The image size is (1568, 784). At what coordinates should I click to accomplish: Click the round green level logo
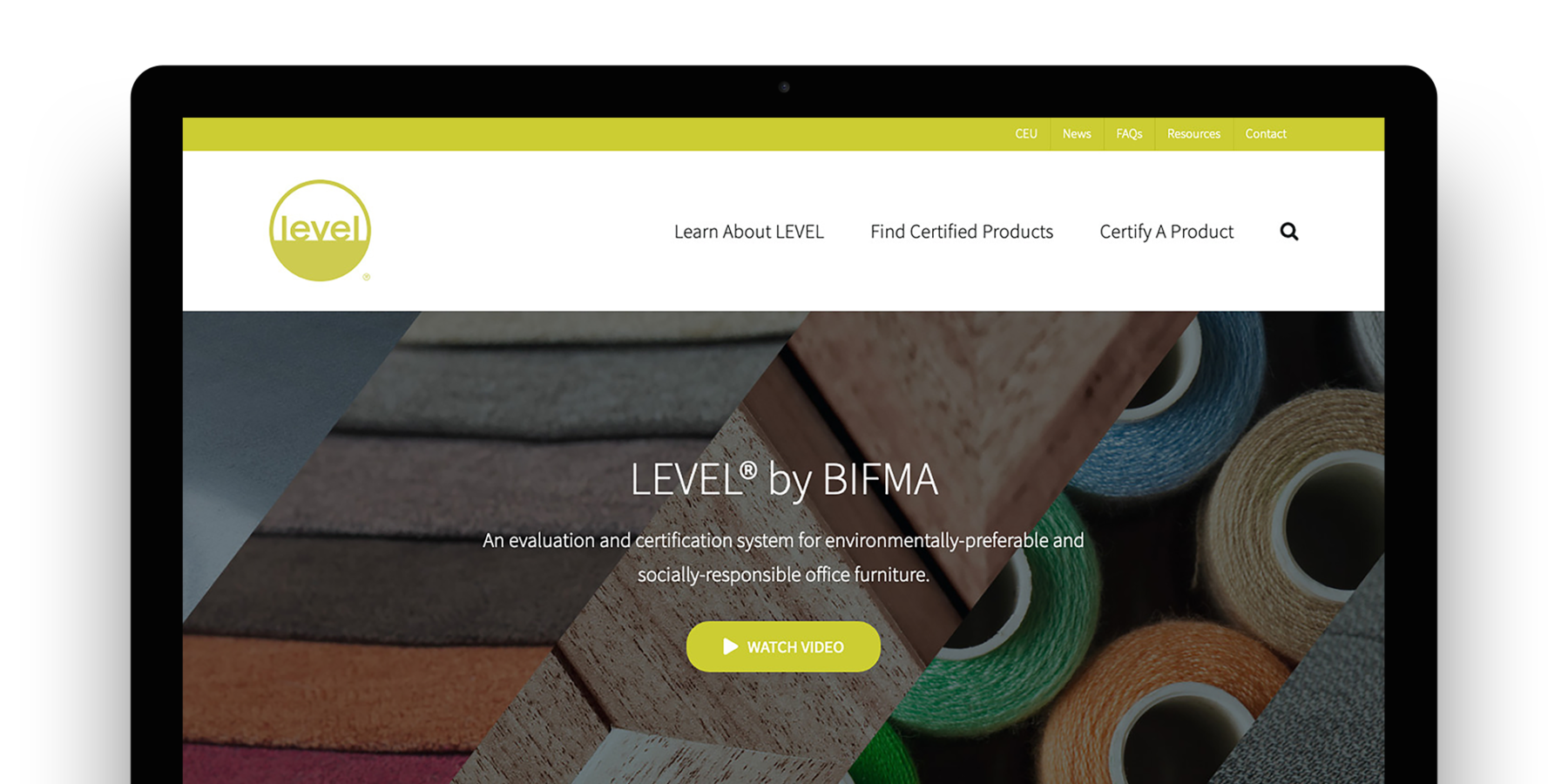(321, 231)
